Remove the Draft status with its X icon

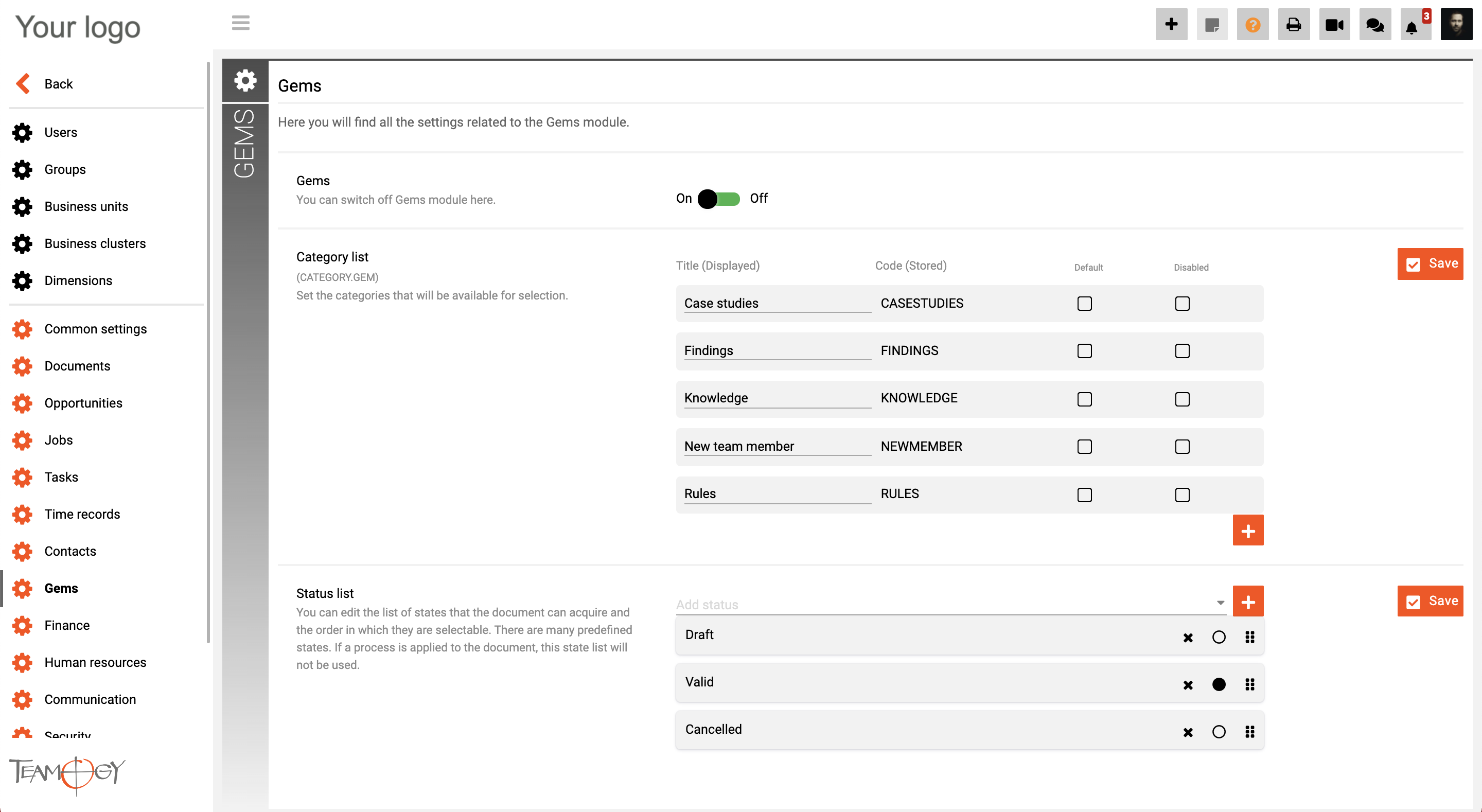(1188, 637)
